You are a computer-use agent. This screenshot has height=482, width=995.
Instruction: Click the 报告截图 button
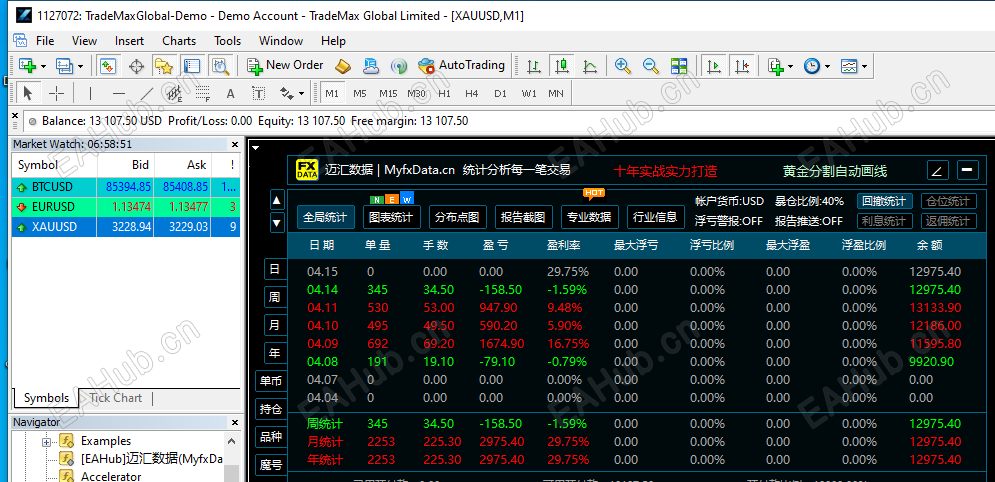pyautogui.click(x=524, y=217)
